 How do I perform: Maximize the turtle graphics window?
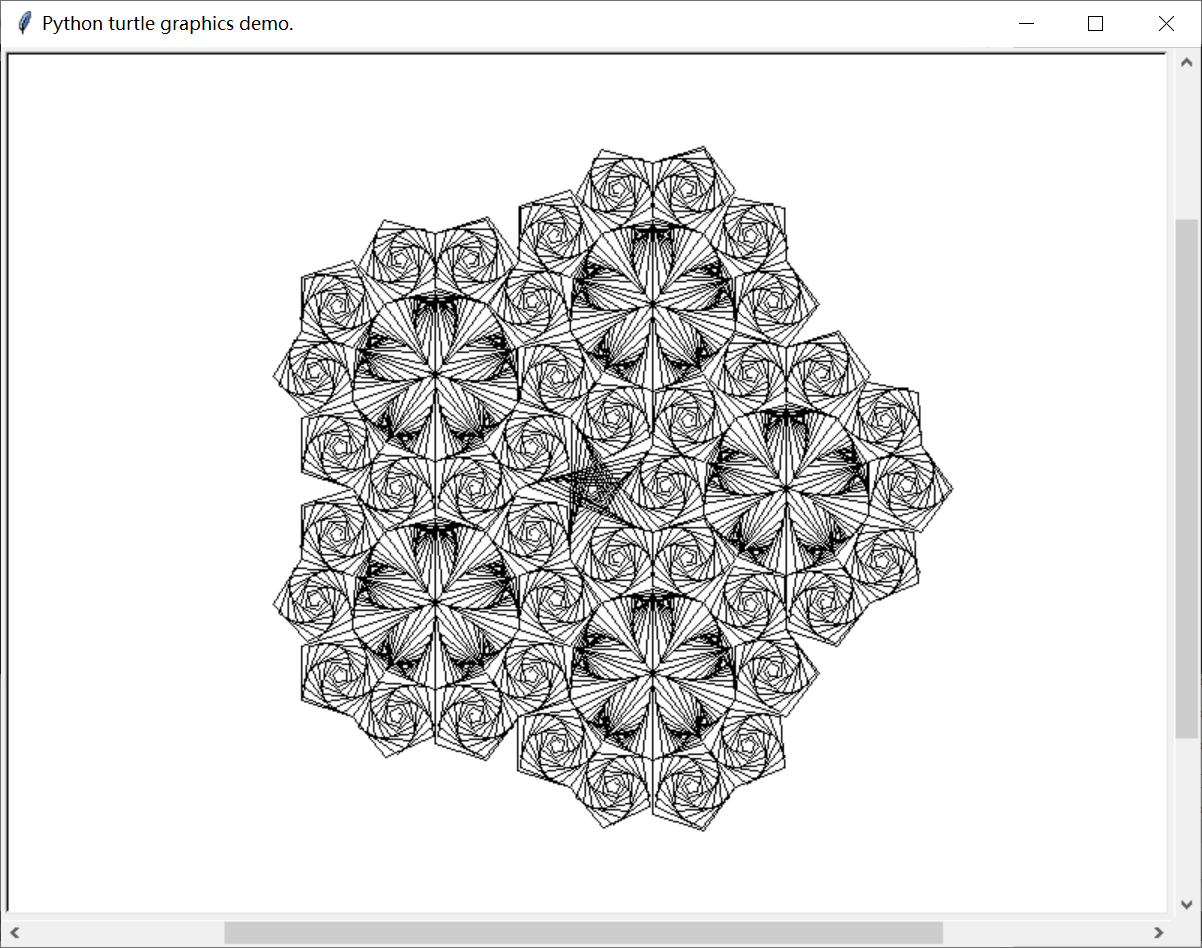1095,24
